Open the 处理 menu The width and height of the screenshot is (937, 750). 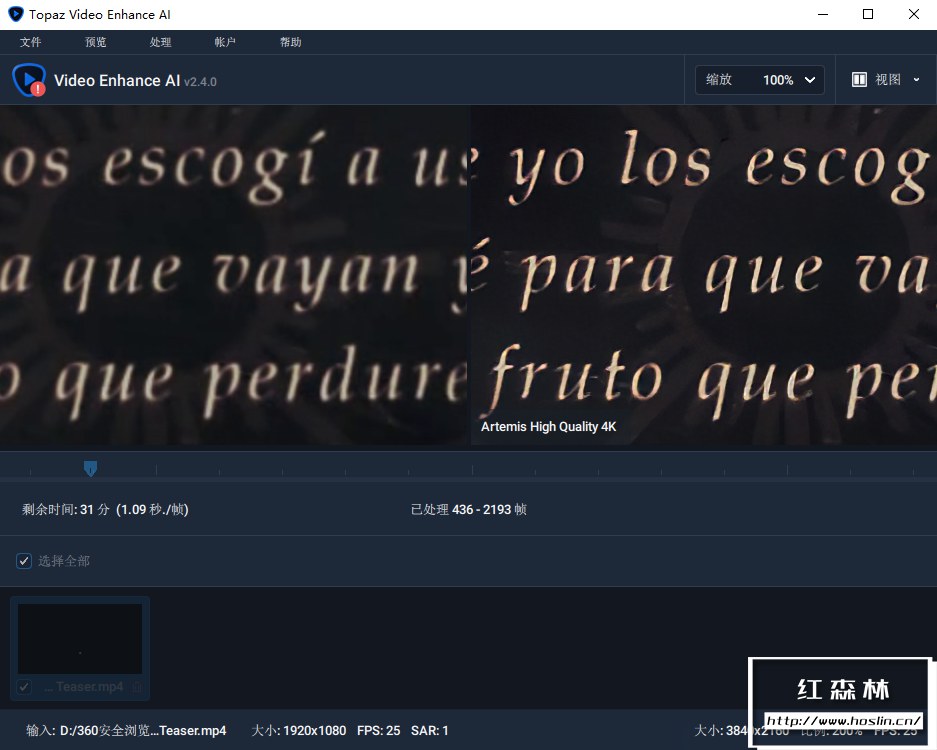pyautogui.click(x=160, y=42)
